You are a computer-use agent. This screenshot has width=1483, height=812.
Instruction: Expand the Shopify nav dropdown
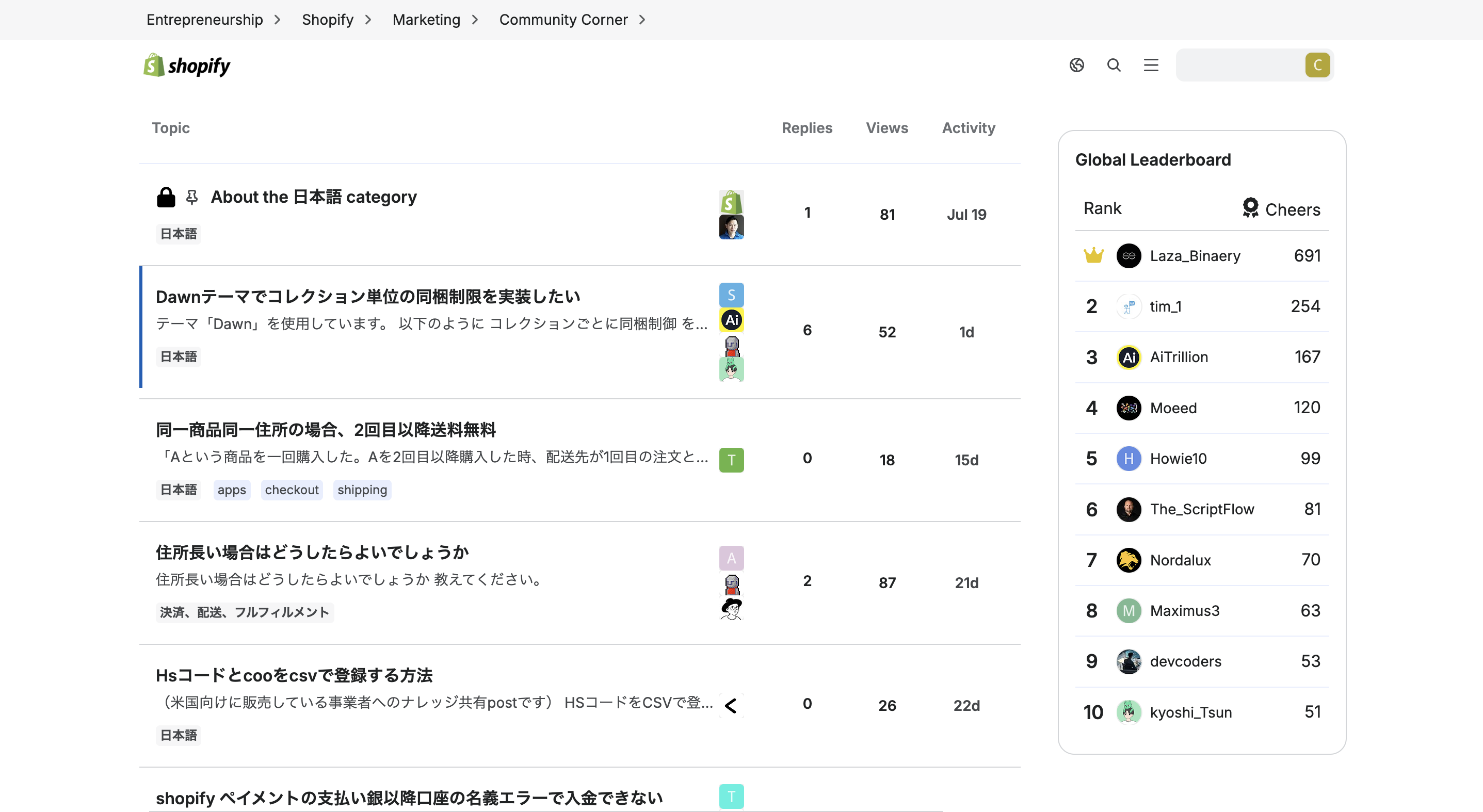point(368,20)
